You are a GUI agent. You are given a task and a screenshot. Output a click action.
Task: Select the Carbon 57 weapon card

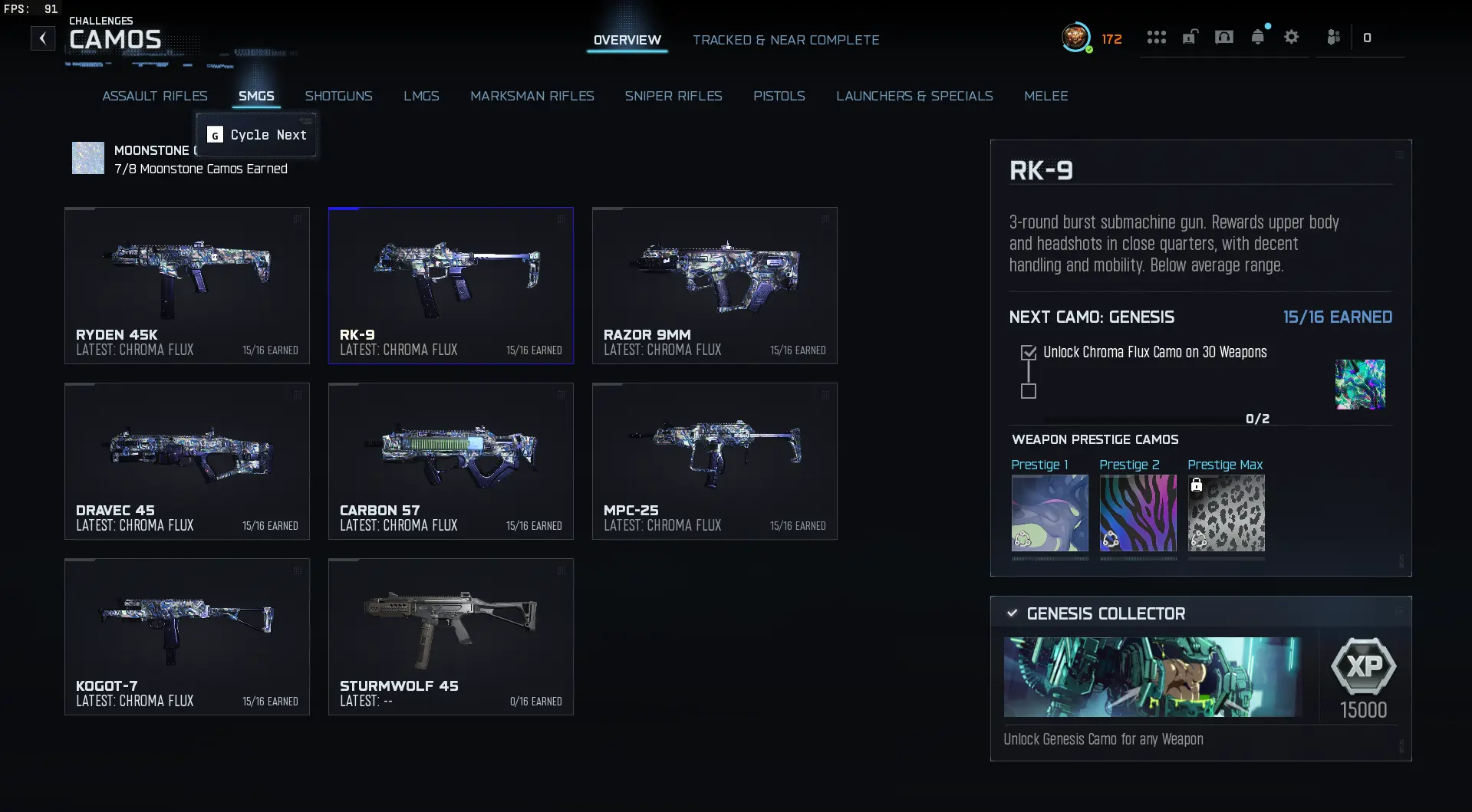451,462
